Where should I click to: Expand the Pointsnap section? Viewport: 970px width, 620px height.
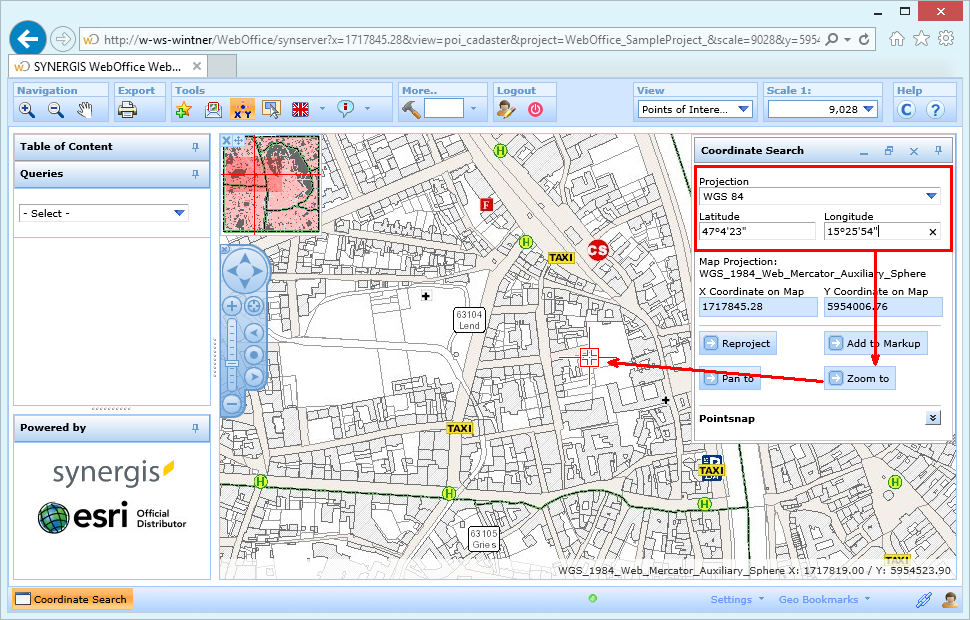(932, 417)
